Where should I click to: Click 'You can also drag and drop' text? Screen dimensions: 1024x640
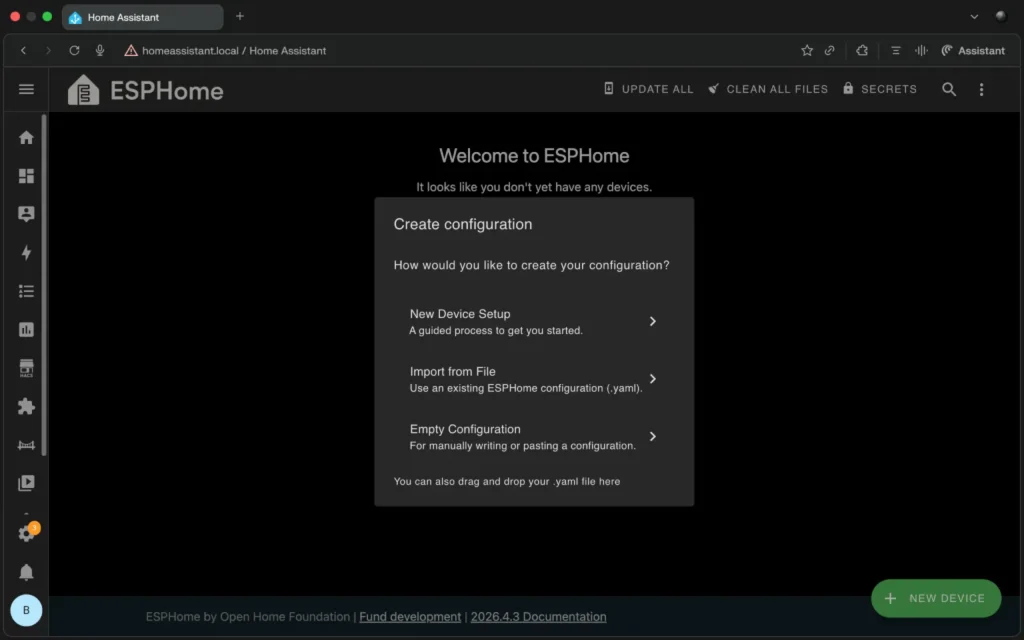tap(507, 481)
